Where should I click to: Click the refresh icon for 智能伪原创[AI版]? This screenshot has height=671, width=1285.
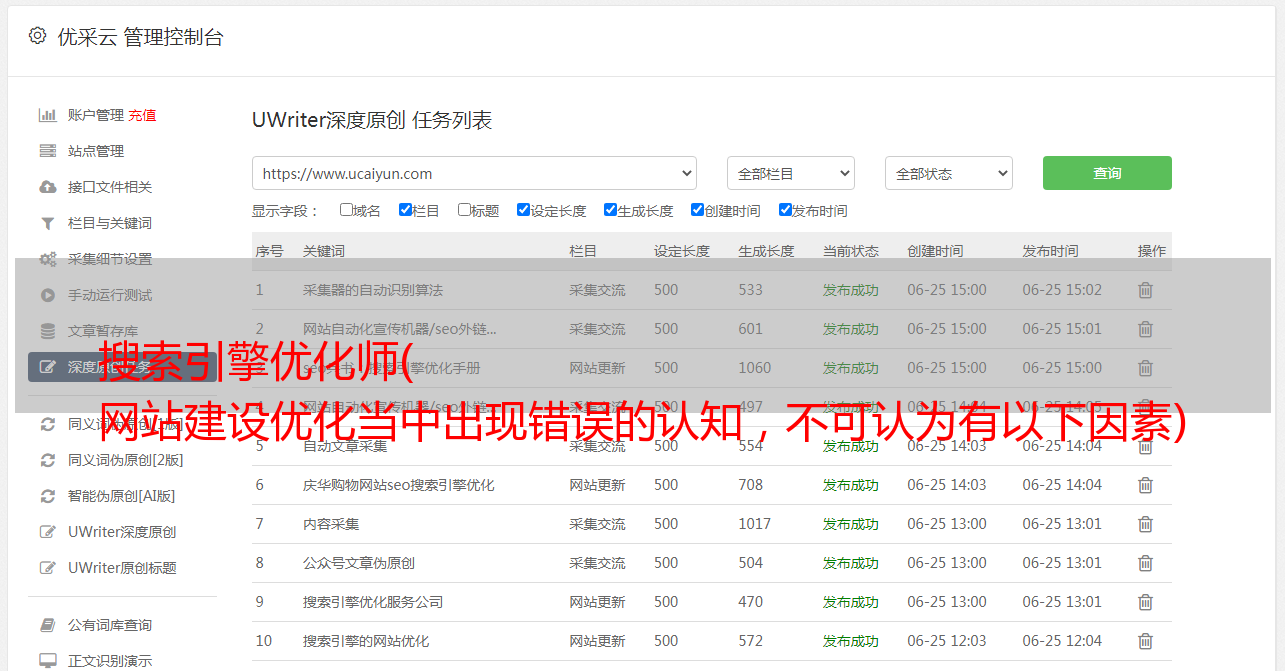[x=47, y=496]
